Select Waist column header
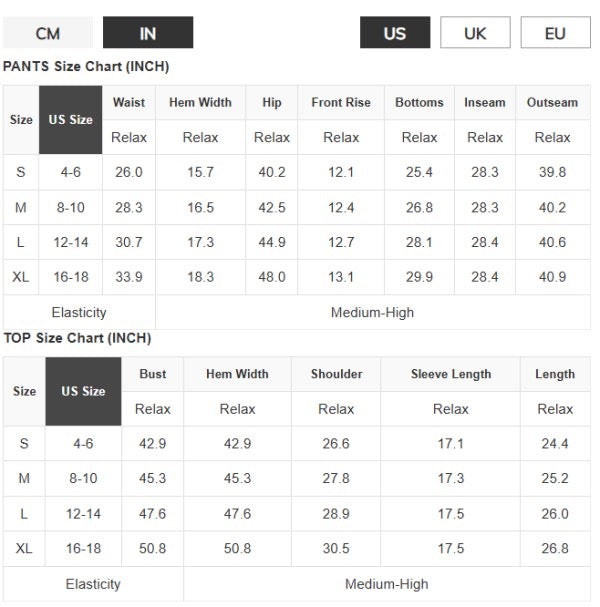Image resolution: width=600 pixels, height=607 pixels. [129, 103]
